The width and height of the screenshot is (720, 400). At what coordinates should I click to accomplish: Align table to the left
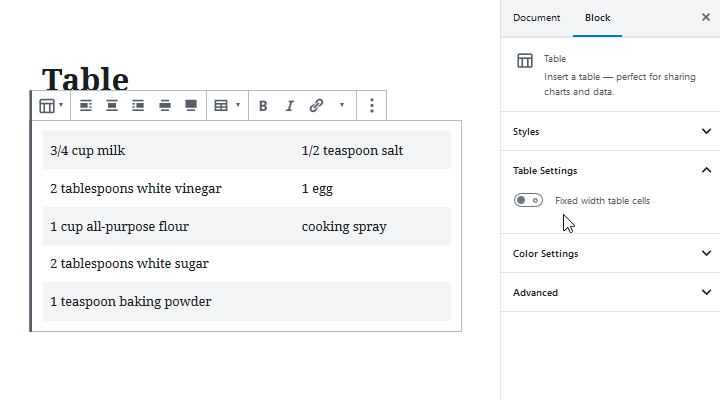[86, 105]
